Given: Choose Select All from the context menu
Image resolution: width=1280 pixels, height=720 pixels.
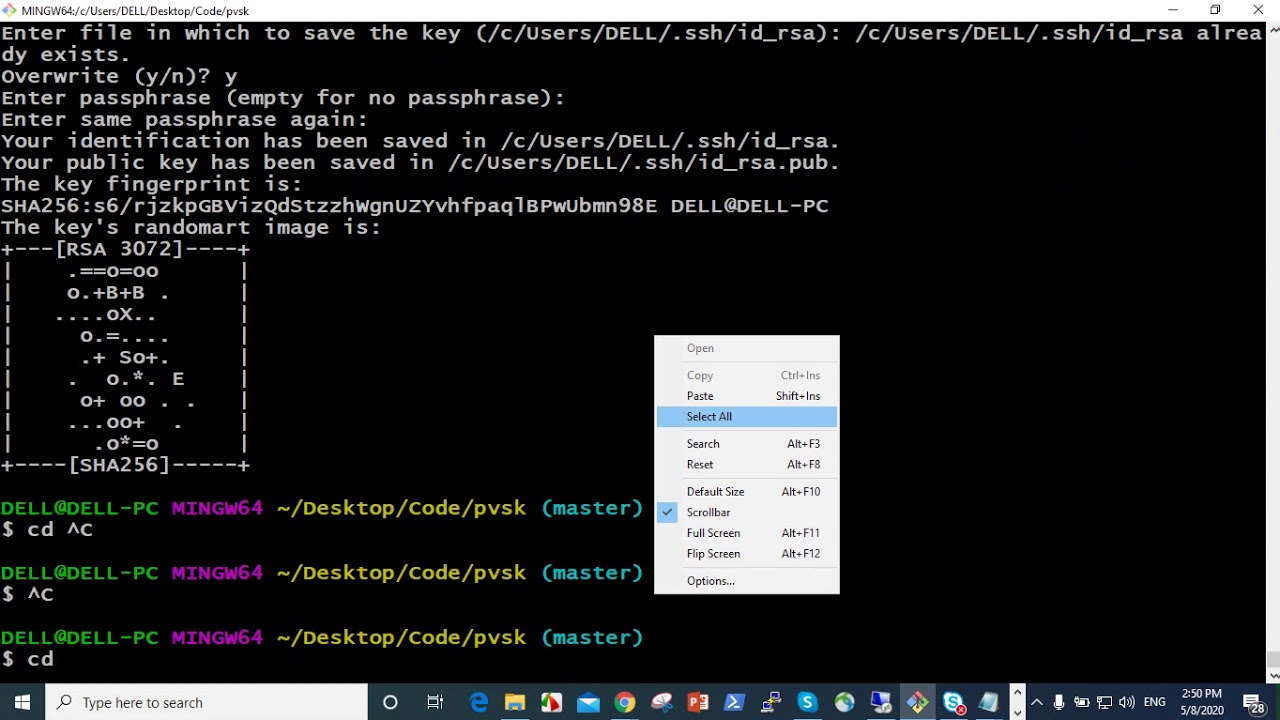Looking at the screenshot, I should (x=709, y=416).
